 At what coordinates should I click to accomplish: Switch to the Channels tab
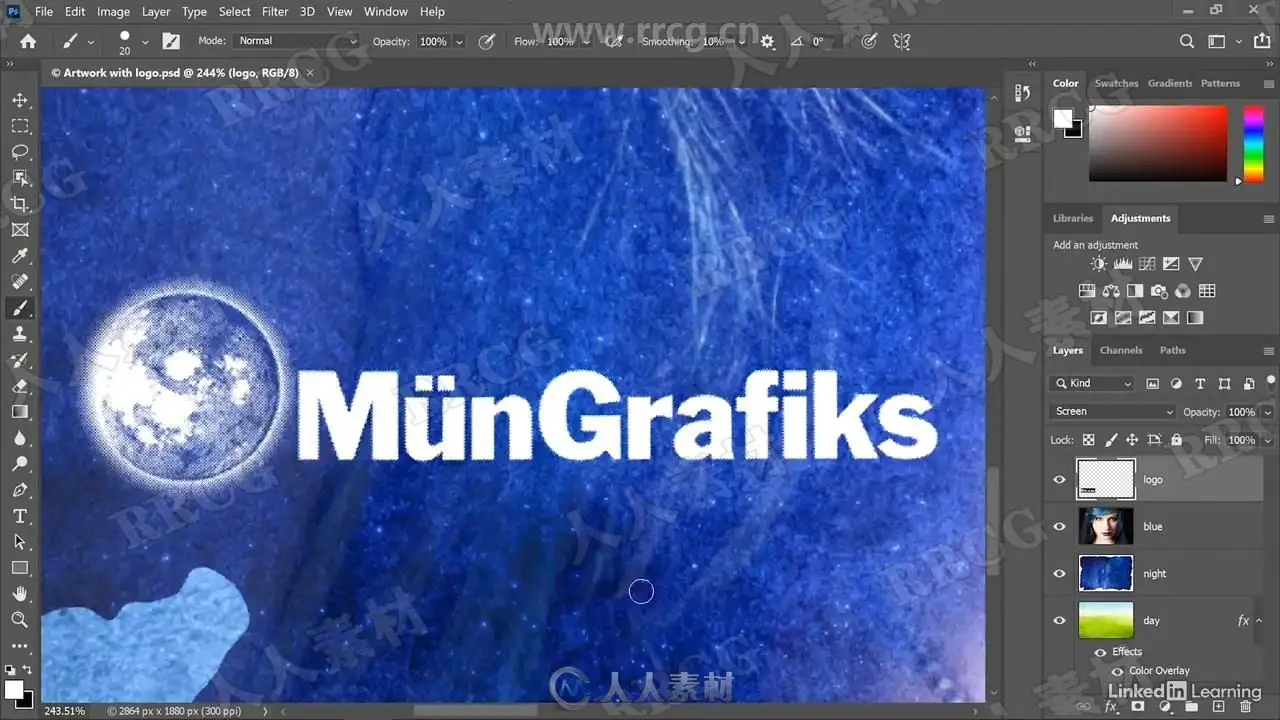(x=1121, y=350)
